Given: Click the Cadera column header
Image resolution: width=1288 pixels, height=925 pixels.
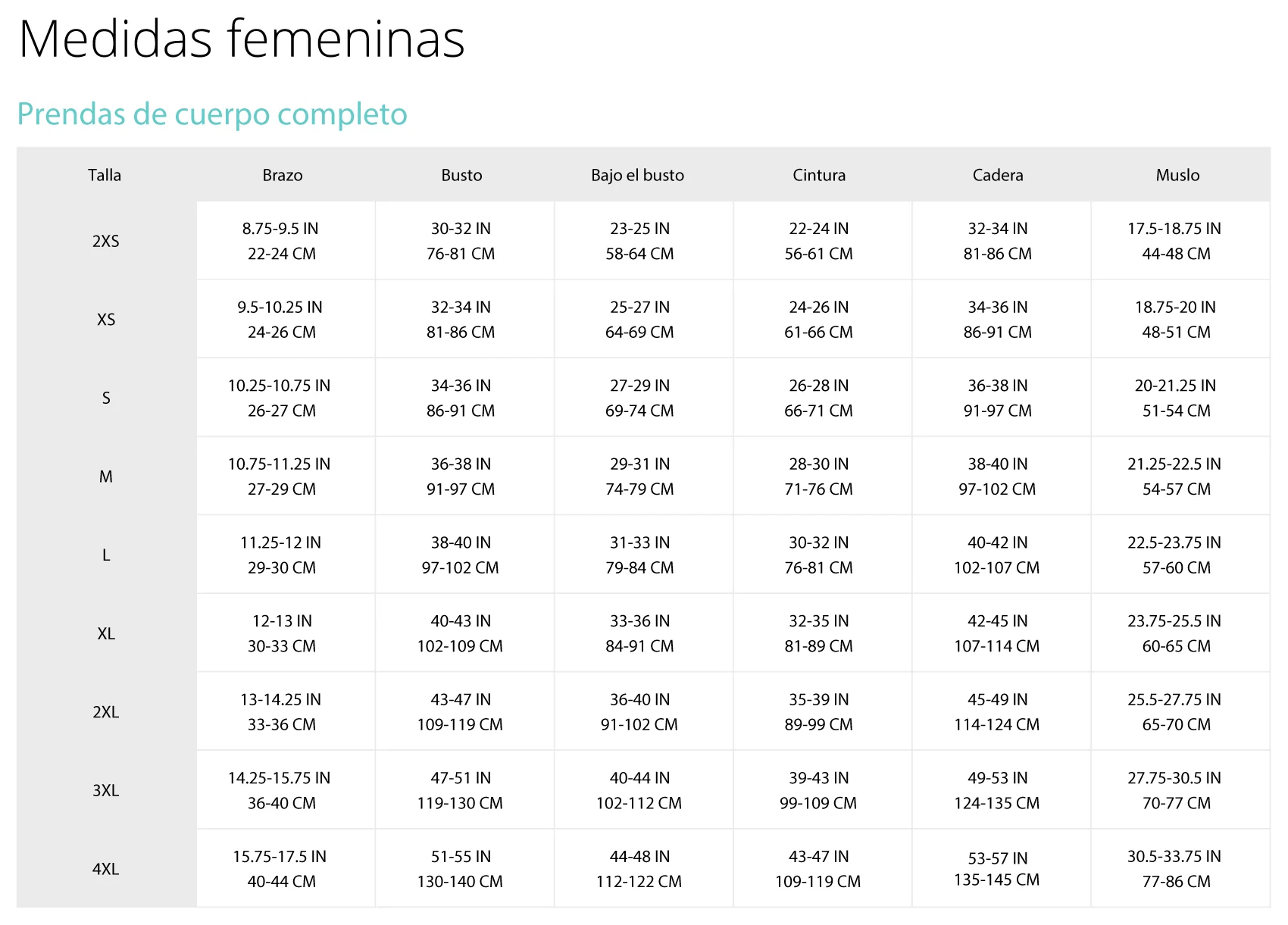Looking at the screenshot, I should 998,175.
